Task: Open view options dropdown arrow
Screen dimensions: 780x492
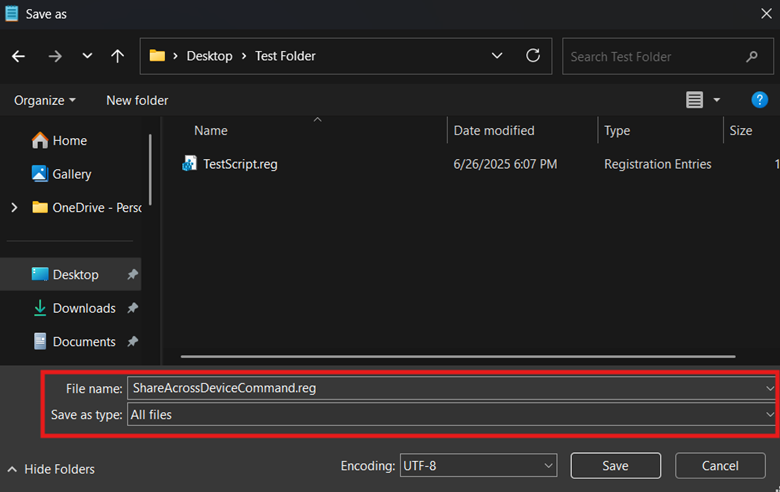Action: coord(716,100)
